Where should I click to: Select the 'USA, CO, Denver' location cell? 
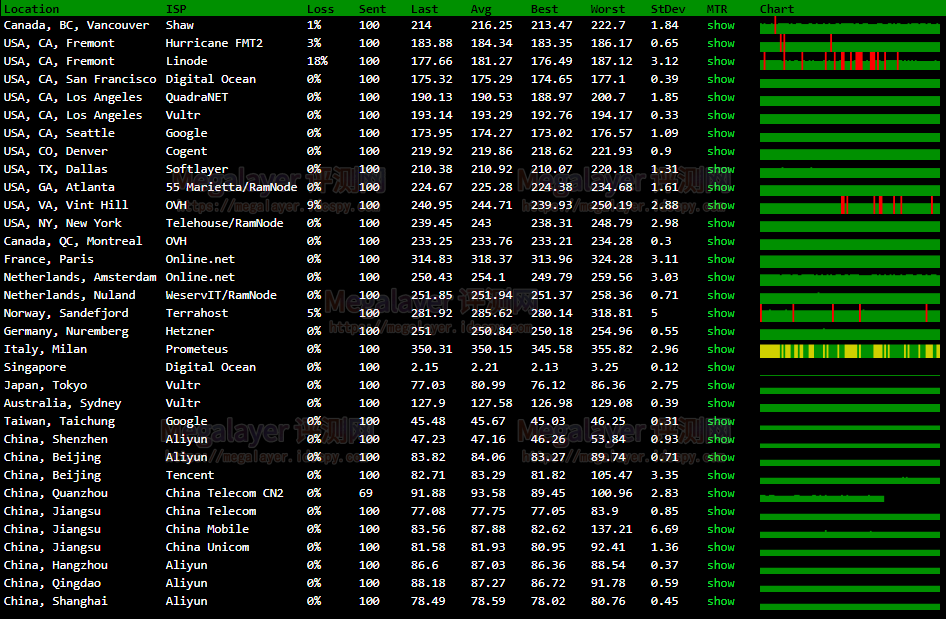56,151
